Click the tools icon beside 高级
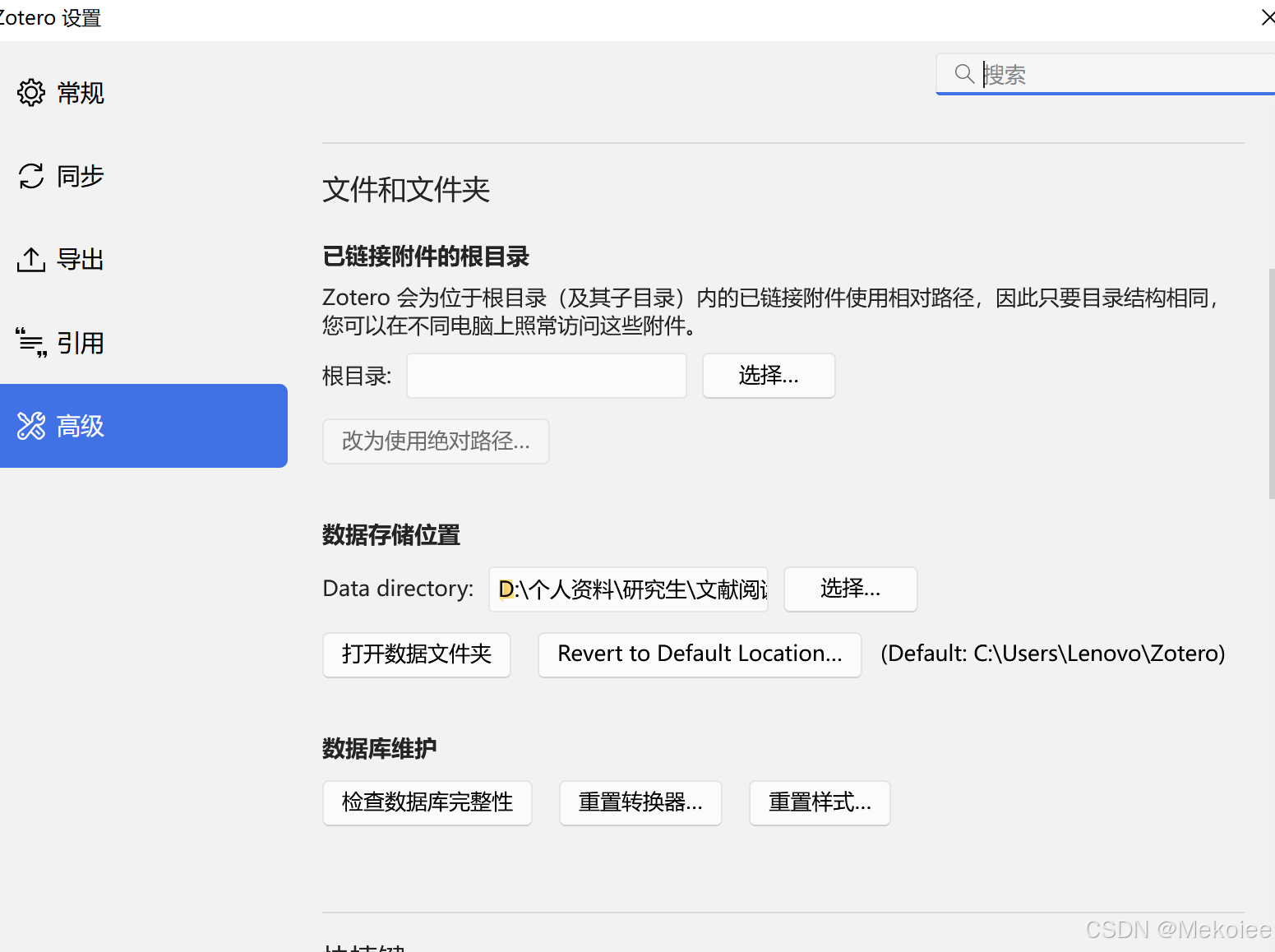Screen dimensions: 1275x952 click(31, 426)
